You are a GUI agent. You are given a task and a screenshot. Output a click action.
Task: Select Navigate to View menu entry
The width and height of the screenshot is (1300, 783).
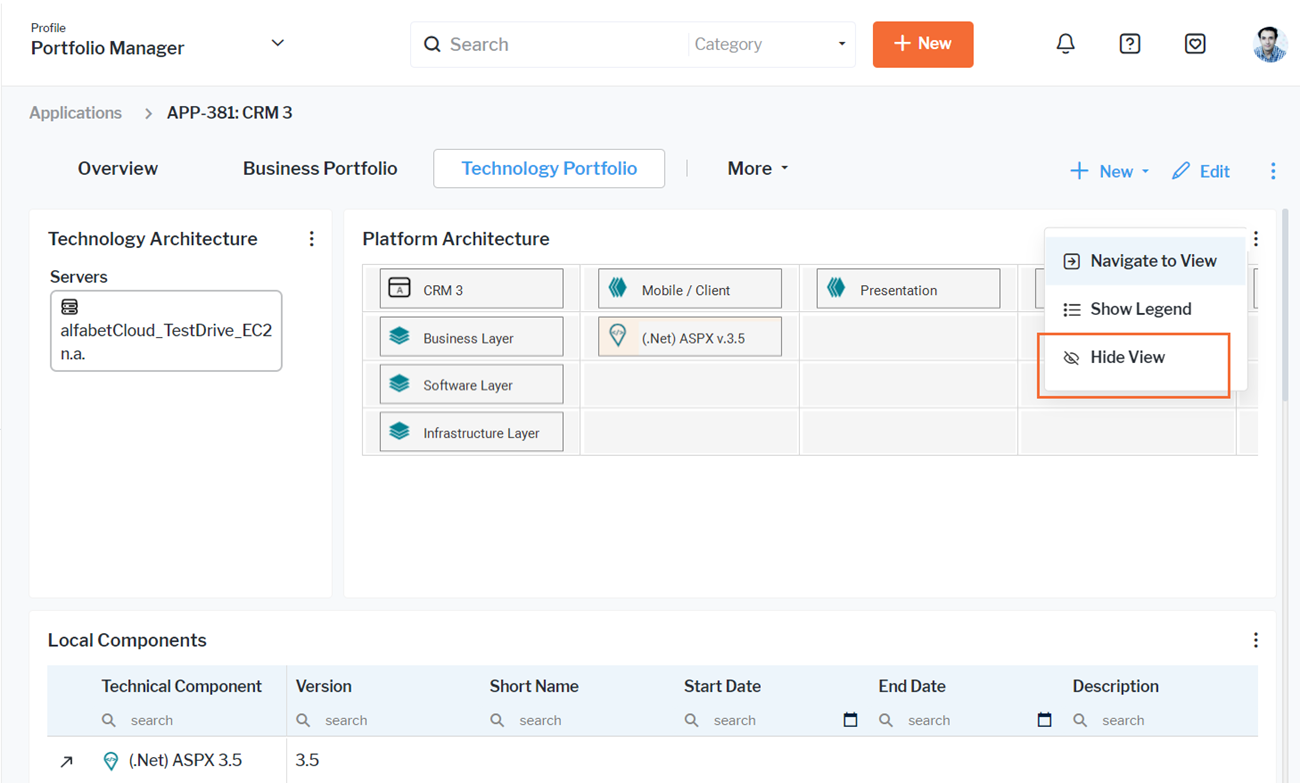pos(1152,261)
